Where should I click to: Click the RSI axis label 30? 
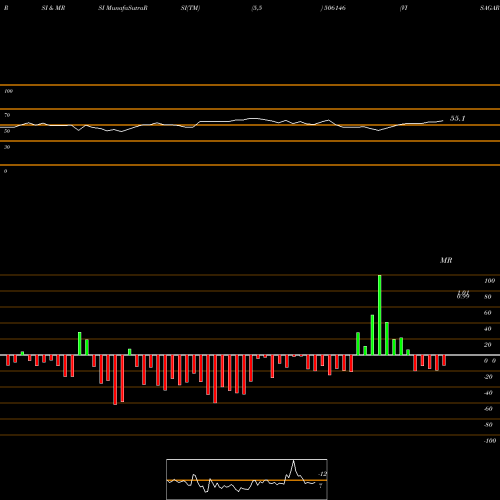tap(7, 147)
